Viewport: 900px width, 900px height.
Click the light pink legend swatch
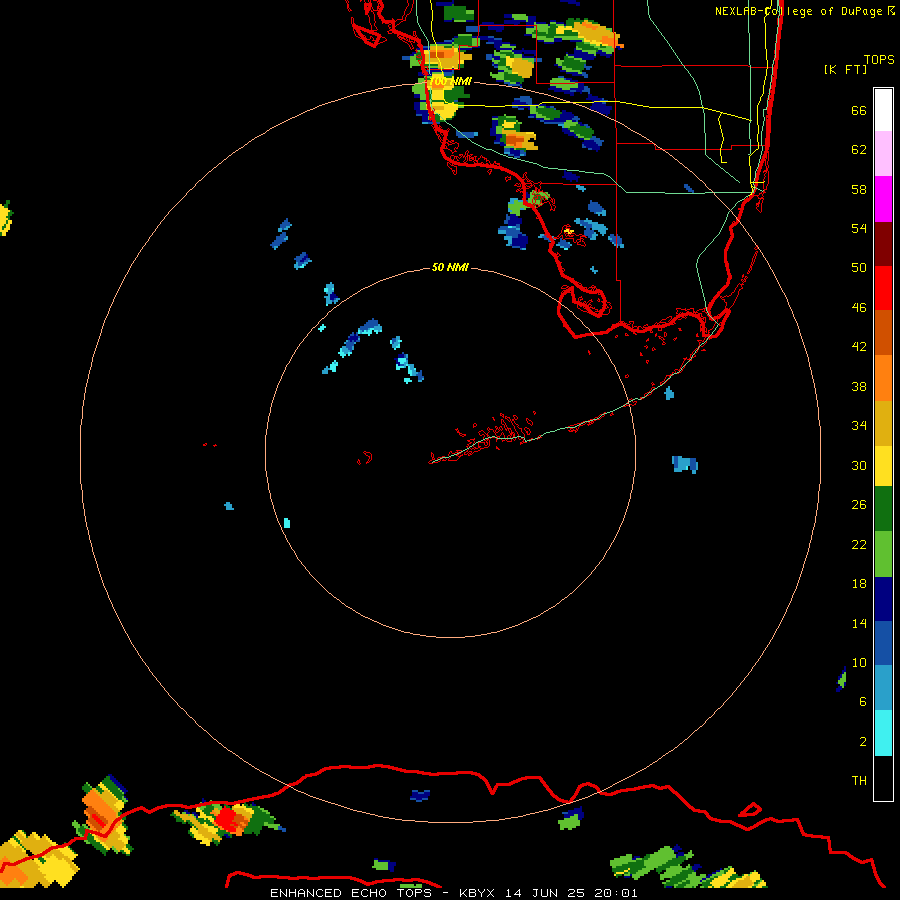point(883,154)
